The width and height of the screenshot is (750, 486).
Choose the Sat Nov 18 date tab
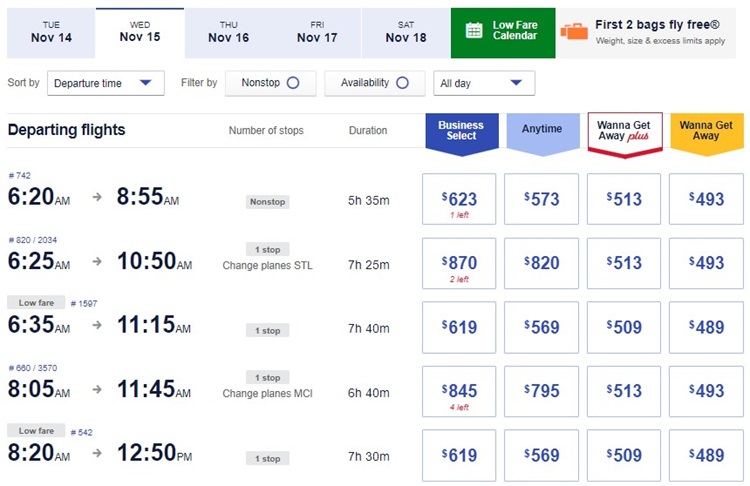click(405, 30)
